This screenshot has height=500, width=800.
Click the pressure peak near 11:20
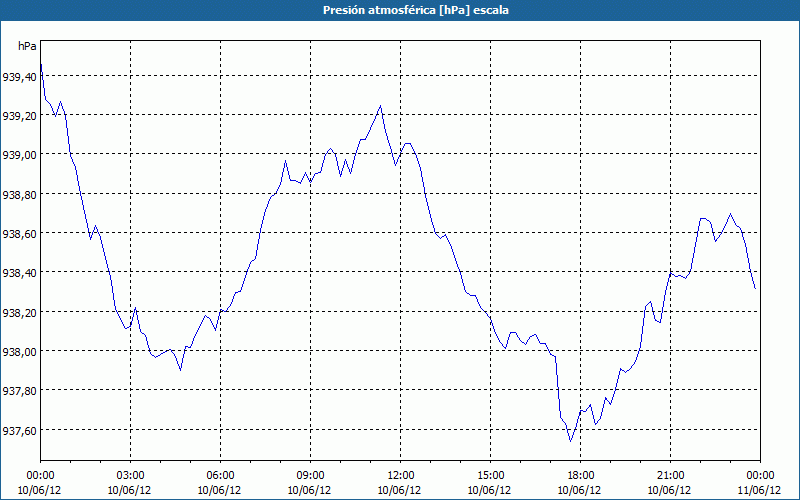point(380,106)
